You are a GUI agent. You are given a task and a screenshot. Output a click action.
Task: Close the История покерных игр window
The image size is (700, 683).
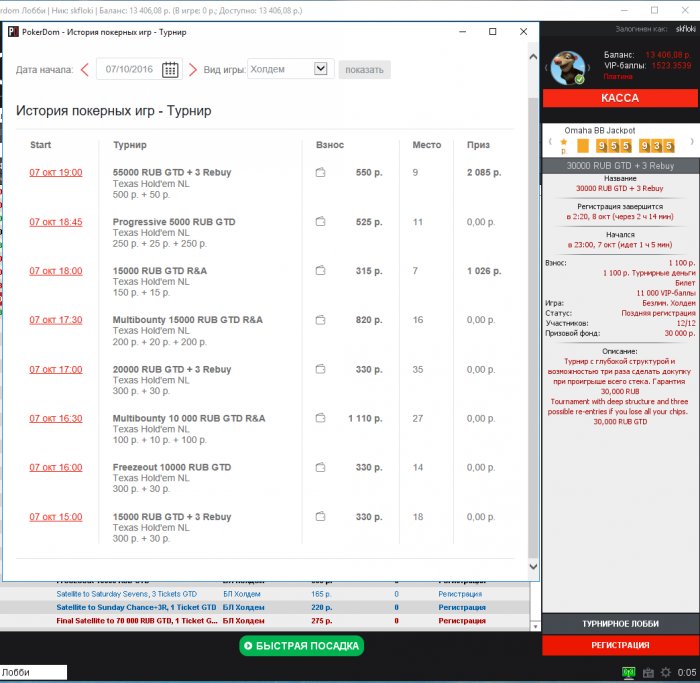pos(523,32)
